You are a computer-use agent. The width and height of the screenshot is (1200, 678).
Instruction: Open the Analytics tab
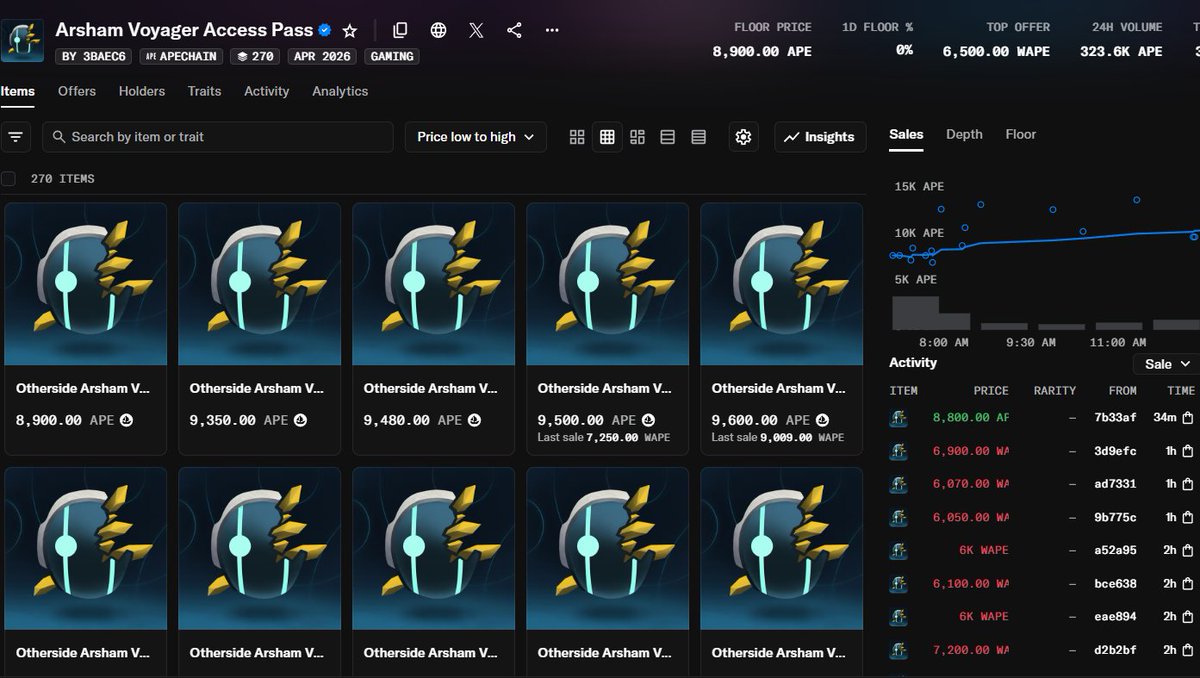tap(340, 91)
